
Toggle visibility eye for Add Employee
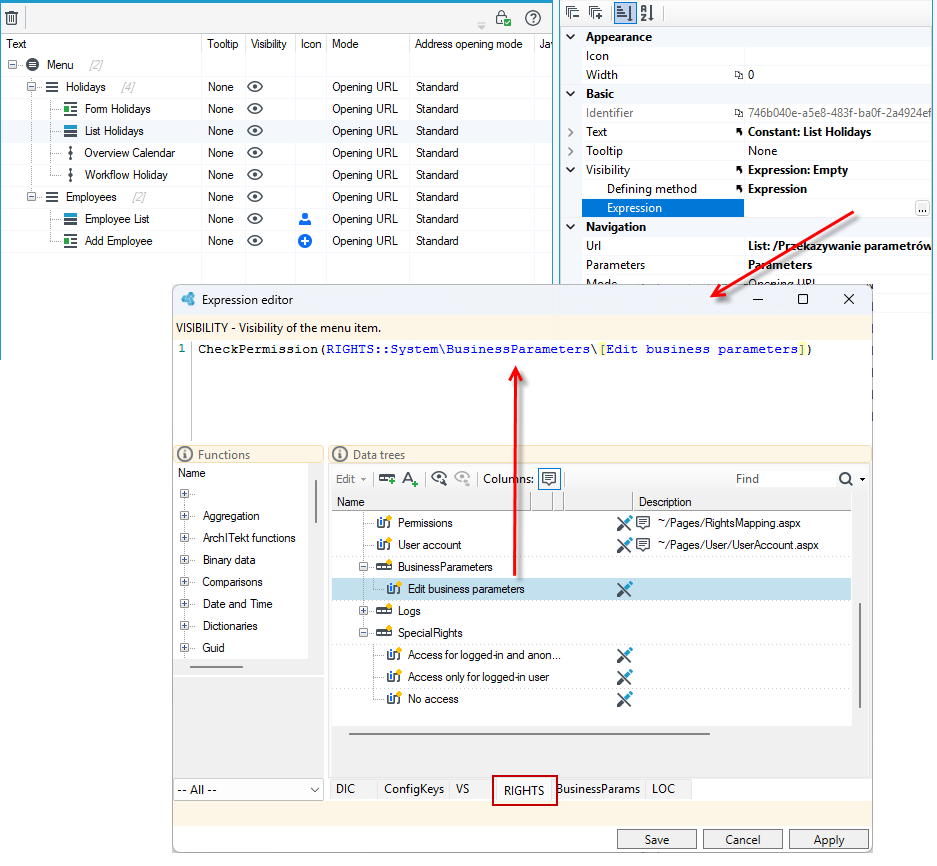tap(255, 241)
